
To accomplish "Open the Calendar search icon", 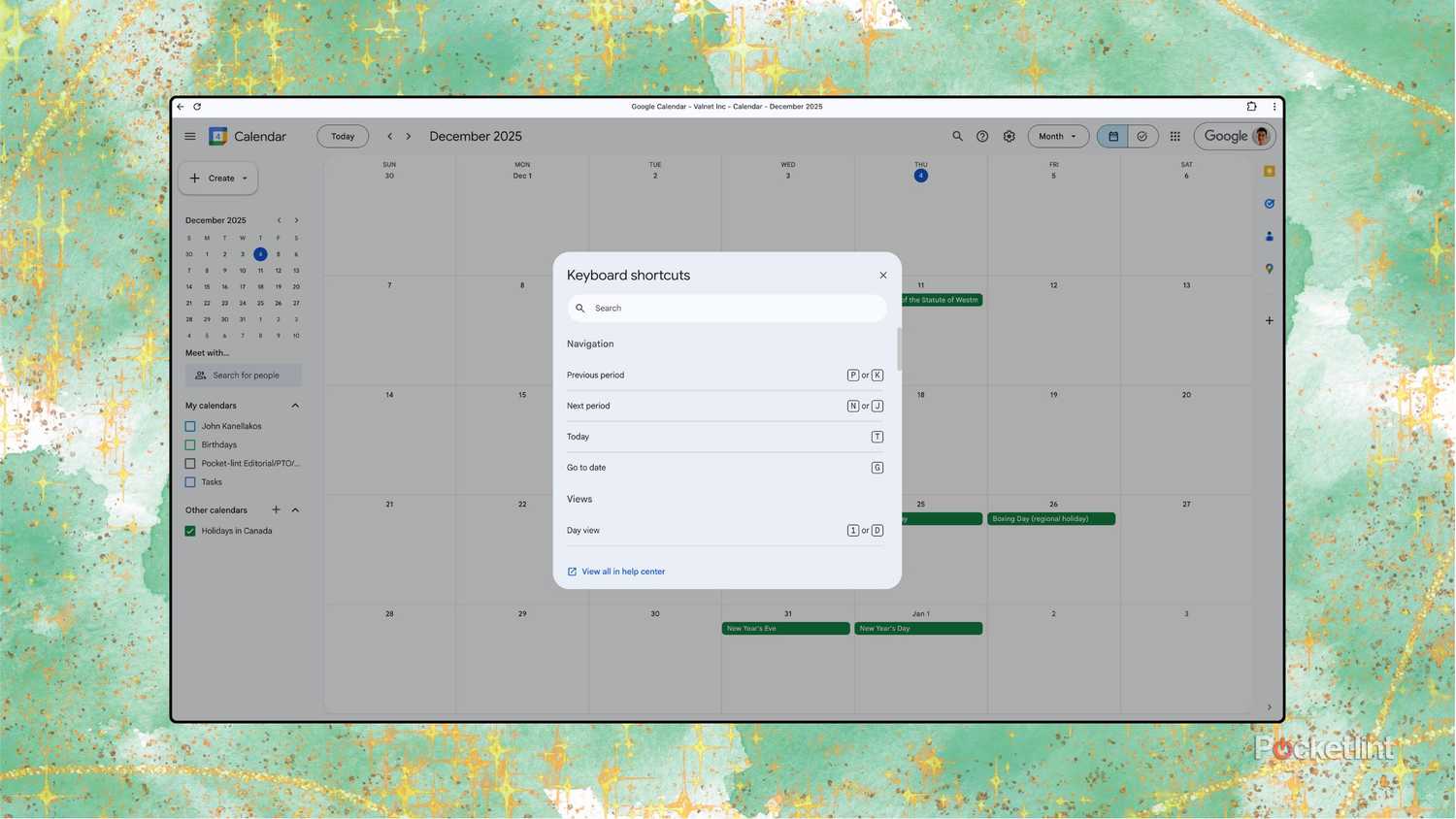I will pyautogui.click(x=956, y=136).
